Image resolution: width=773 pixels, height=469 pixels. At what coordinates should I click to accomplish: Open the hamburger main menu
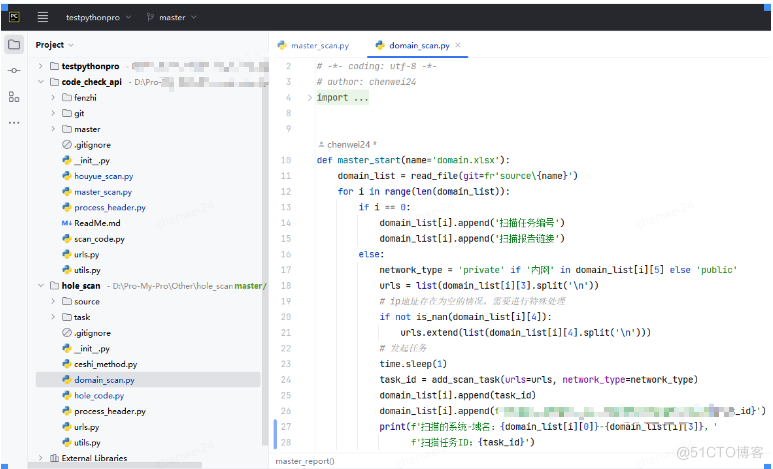pyautogui.click(x=43, y=17)
